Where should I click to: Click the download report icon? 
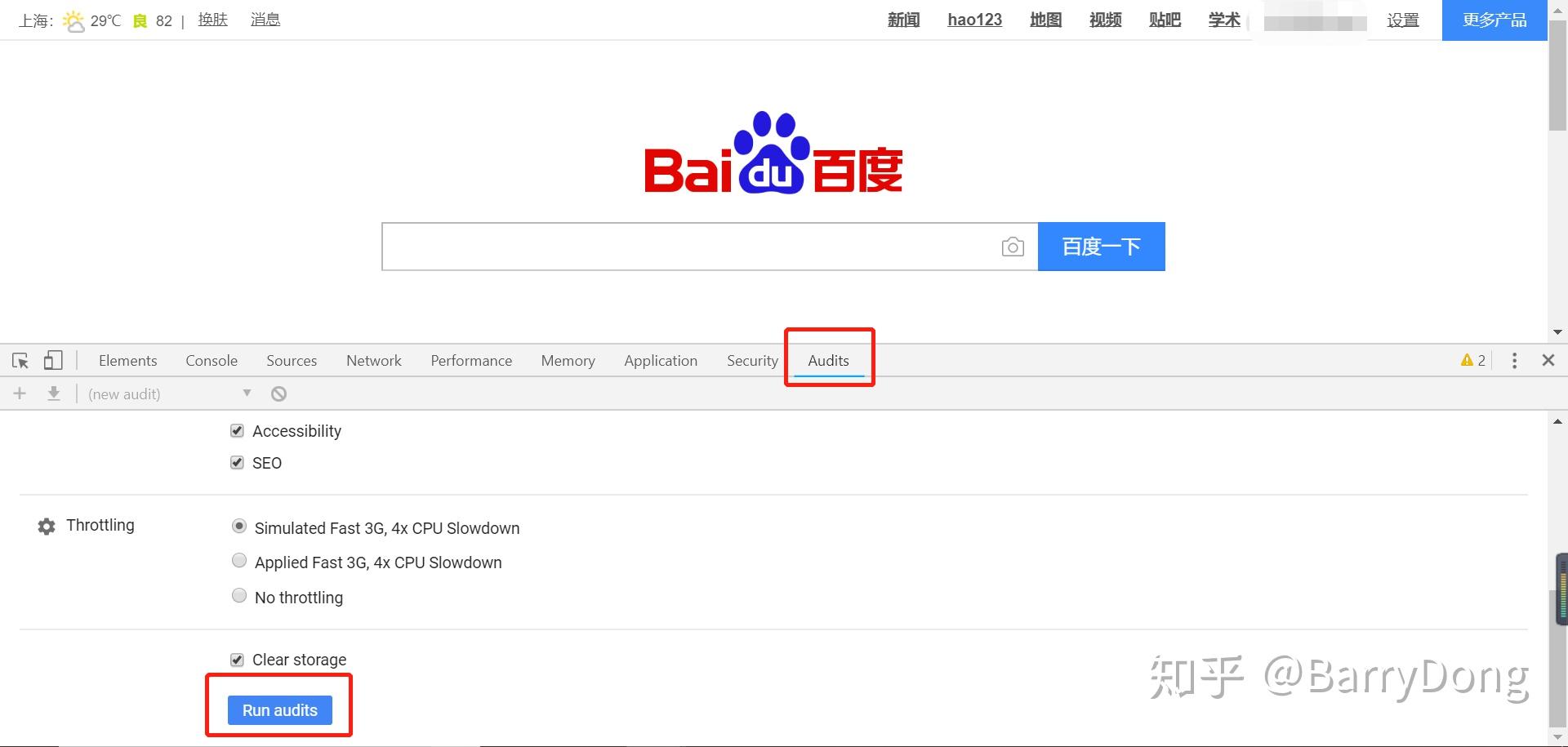click(x=54, y=394)
